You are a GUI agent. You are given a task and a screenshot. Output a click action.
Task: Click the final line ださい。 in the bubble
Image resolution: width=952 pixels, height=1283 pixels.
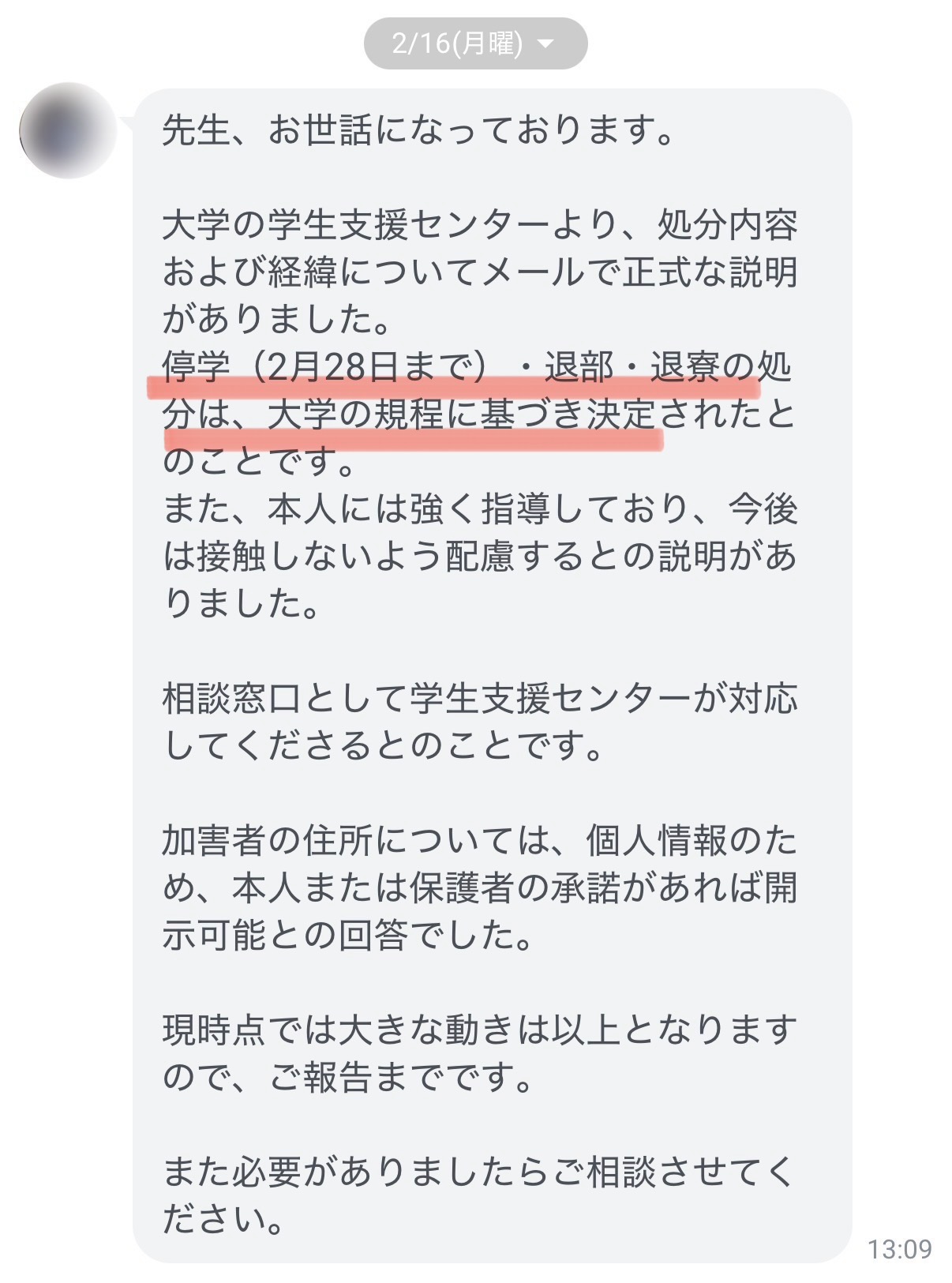(x=224, y=1220)
